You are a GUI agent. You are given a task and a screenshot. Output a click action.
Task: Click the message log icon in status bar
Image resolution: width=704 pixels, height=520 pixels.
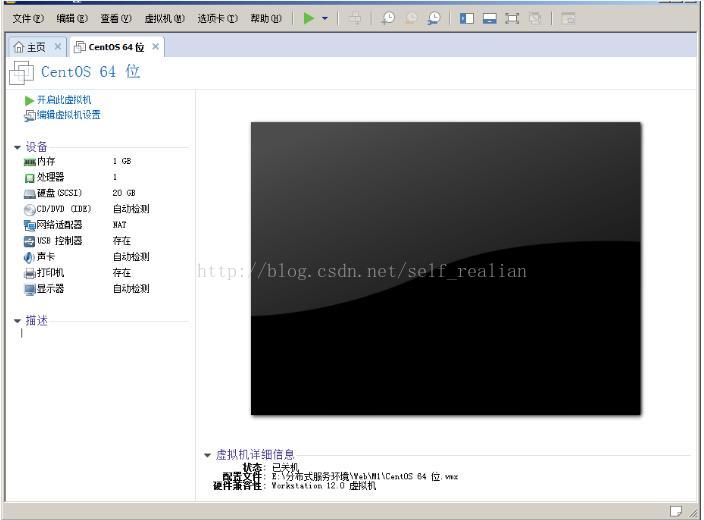[676, 511]
